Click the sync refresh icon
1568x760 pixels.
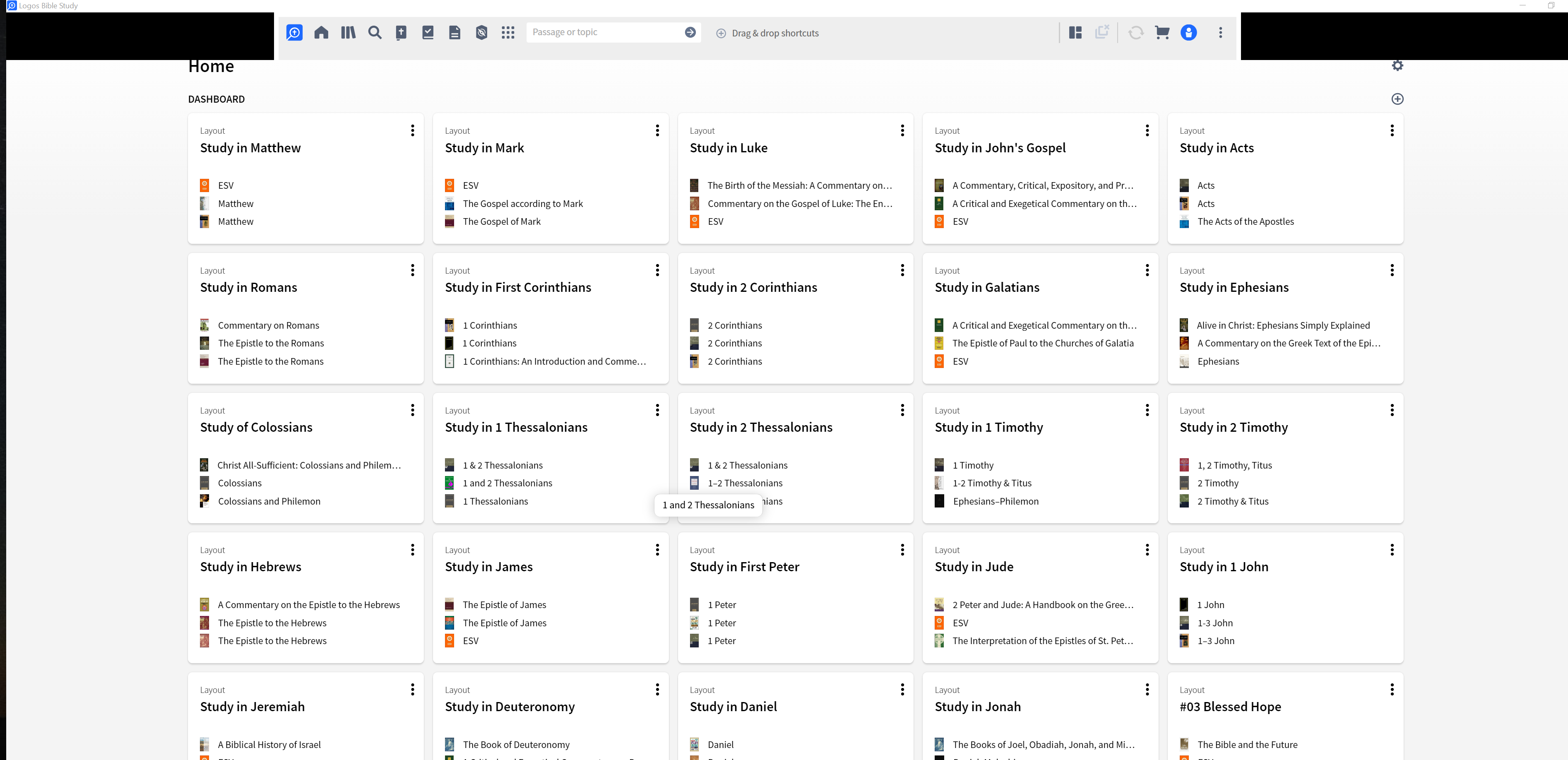coord(1136,33)
